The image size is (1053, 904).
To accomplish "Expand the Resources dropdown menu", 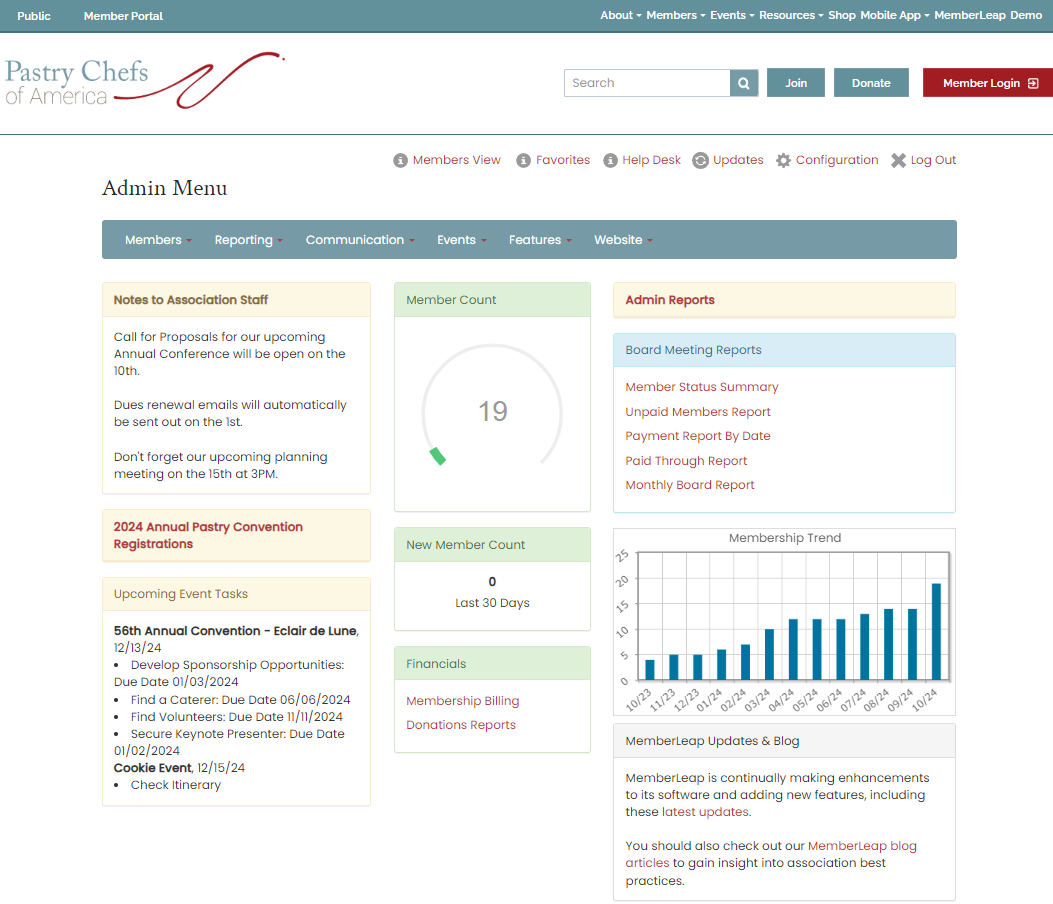I will coord(791,15).
